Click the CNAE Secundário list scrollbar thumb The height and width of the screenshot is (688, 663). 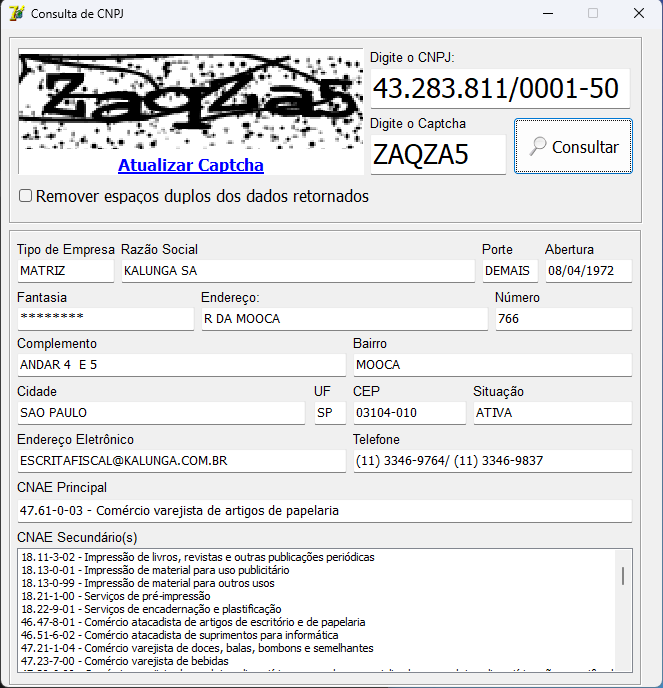(623, 576)
